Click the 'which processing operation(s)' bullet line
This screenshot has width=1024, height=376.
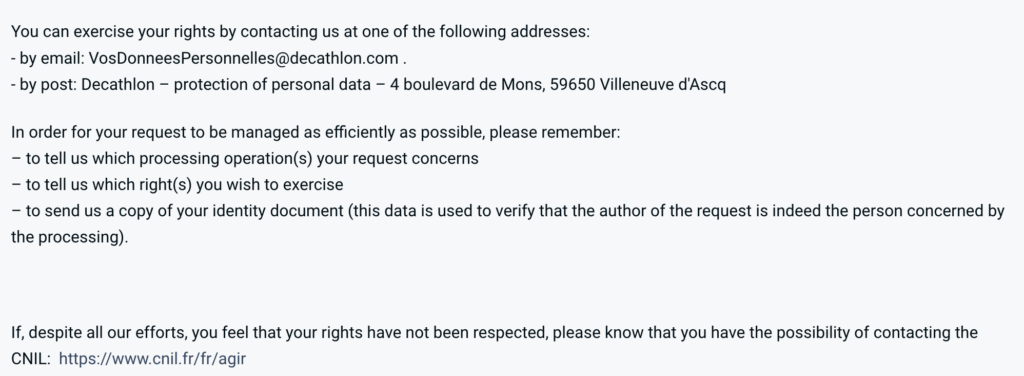[245, 159]
